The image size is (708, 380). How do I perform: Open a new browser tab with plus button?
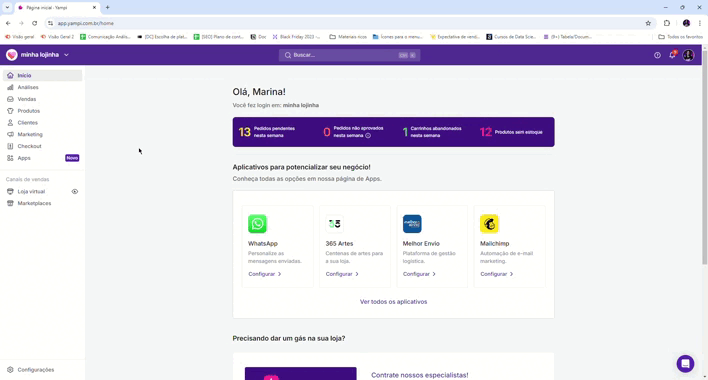click(107, 7)
